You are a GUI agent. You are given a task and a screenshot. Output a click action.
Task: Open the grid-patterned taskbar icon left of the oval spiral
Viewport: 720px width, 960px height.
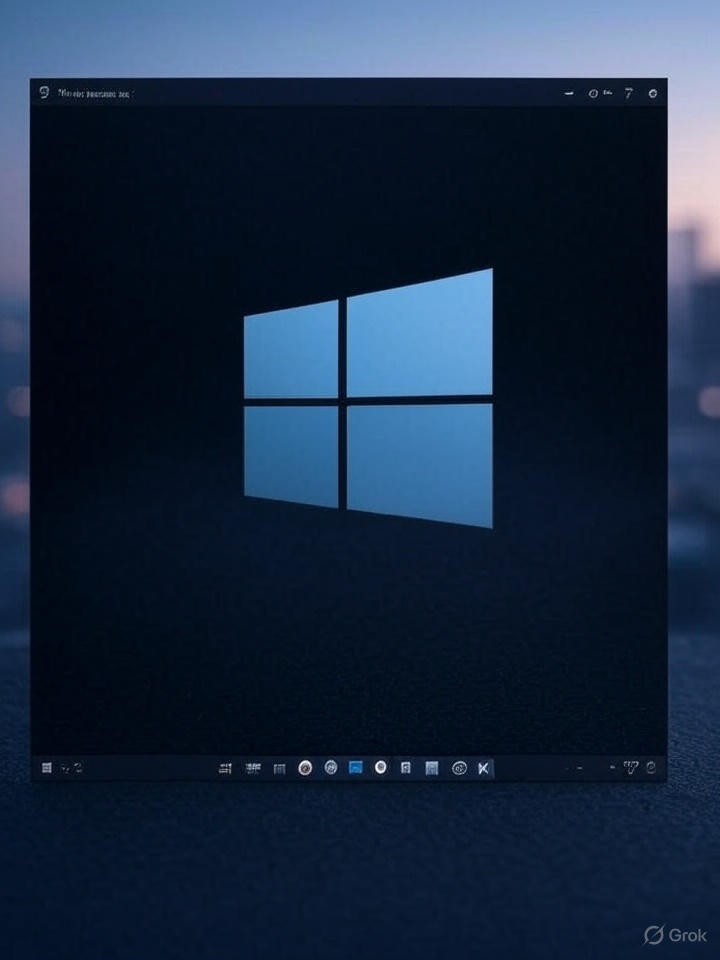(x=432, y=768)
